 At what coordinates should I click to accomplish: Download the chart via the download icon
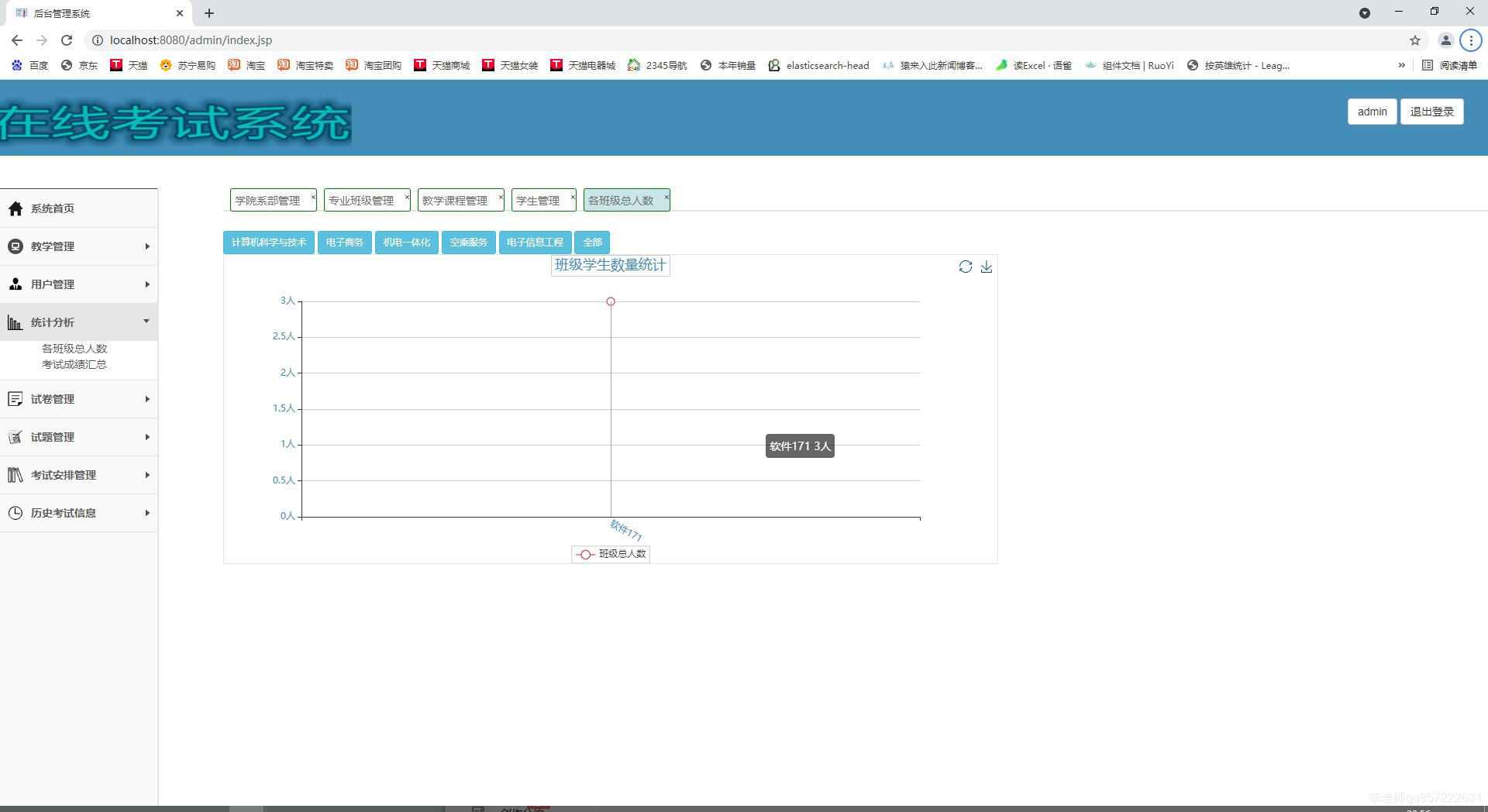[x=987, y=267]
